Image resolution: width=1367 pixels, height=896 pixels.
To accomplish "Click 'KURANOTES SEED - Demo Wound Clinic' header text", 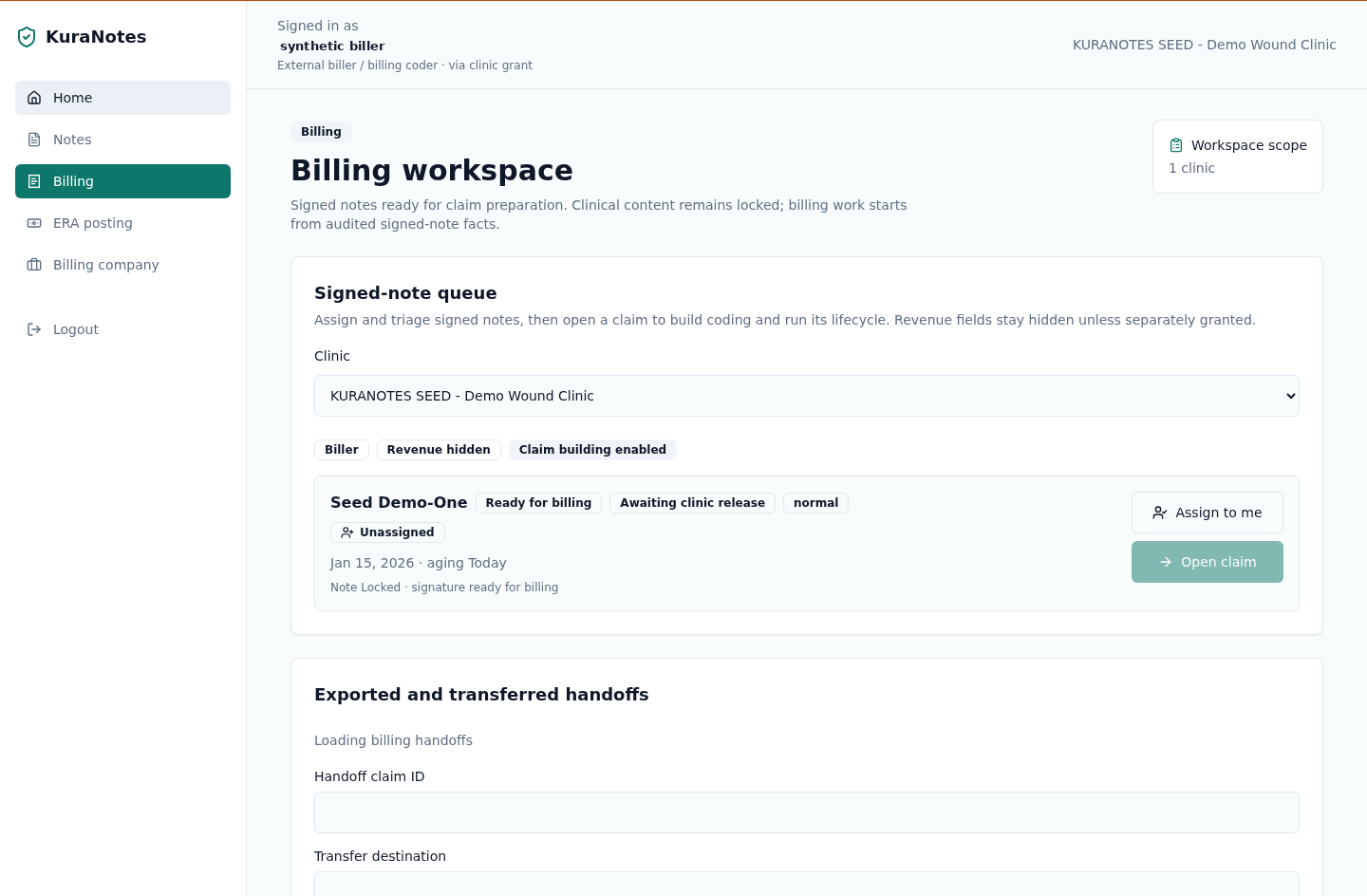I will [x=1205, y=45].
